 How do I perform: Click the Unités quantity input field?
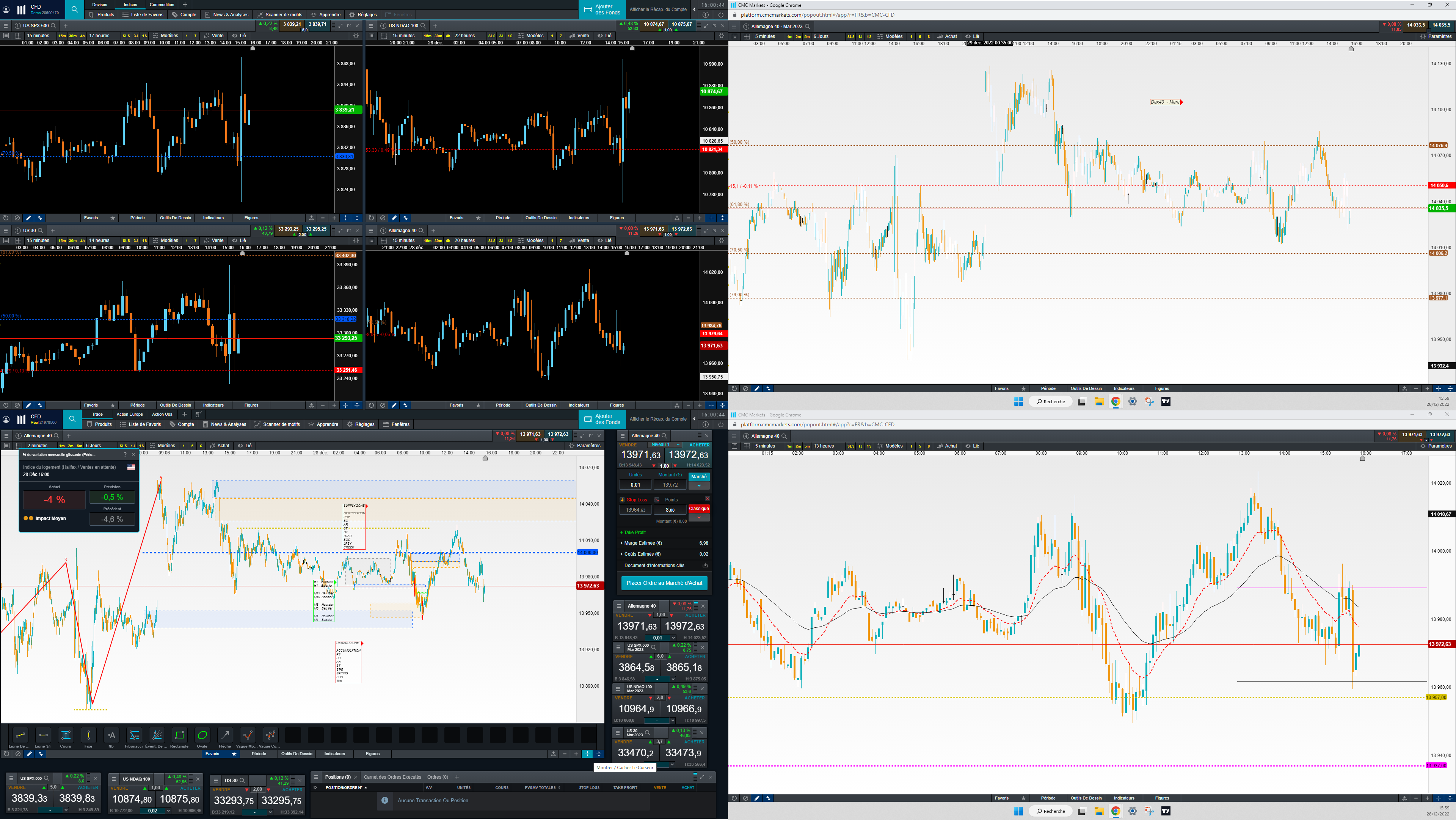pyautogui.click(x=635, y=485)
